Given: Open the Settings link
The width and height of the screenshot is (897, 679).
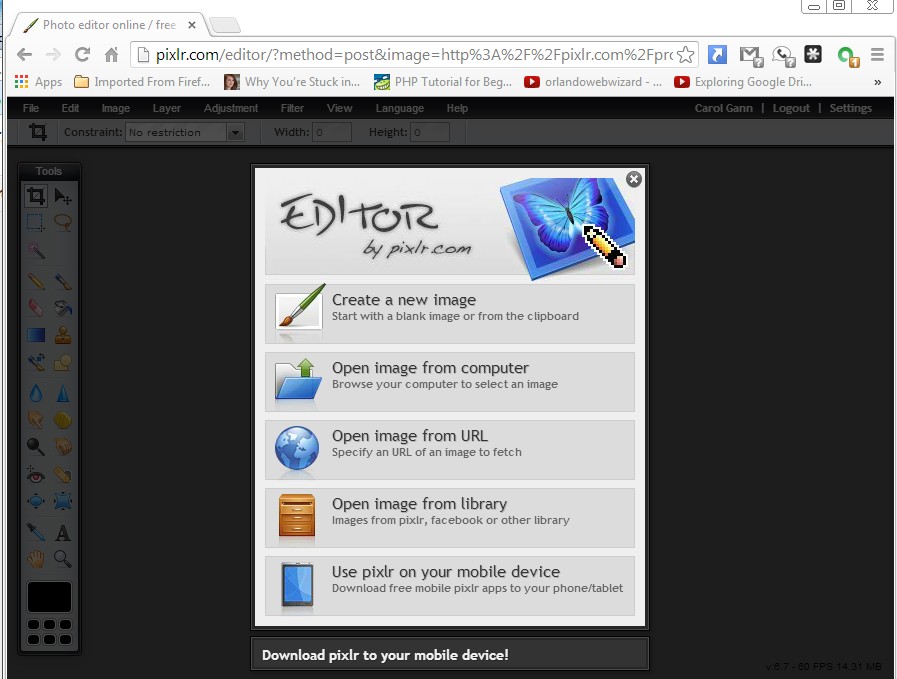Looking at the screenshot, I should [x=851, y=108].
